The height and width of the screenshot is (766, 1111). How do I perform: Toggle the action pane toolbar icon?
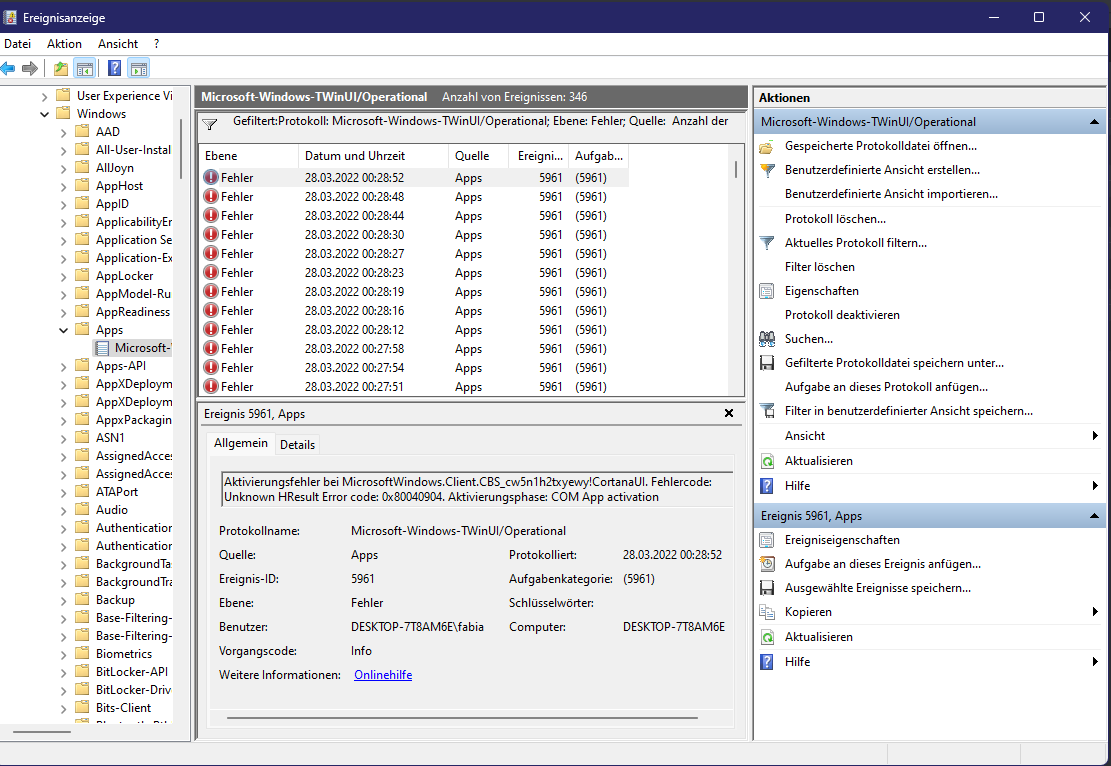pos(139,69)
